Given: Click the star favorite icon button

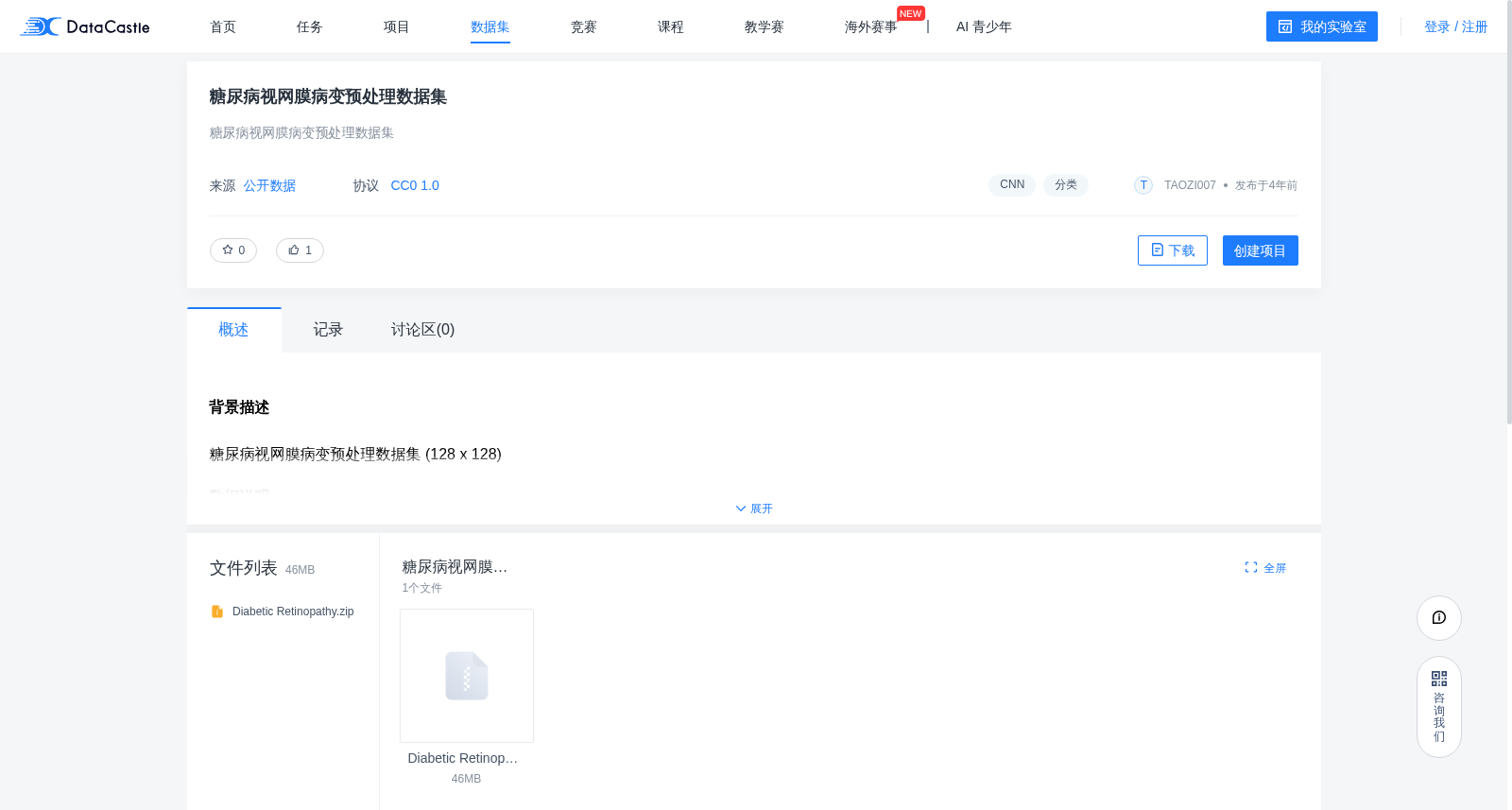Looking at the screenshot, I should (233, 250).
